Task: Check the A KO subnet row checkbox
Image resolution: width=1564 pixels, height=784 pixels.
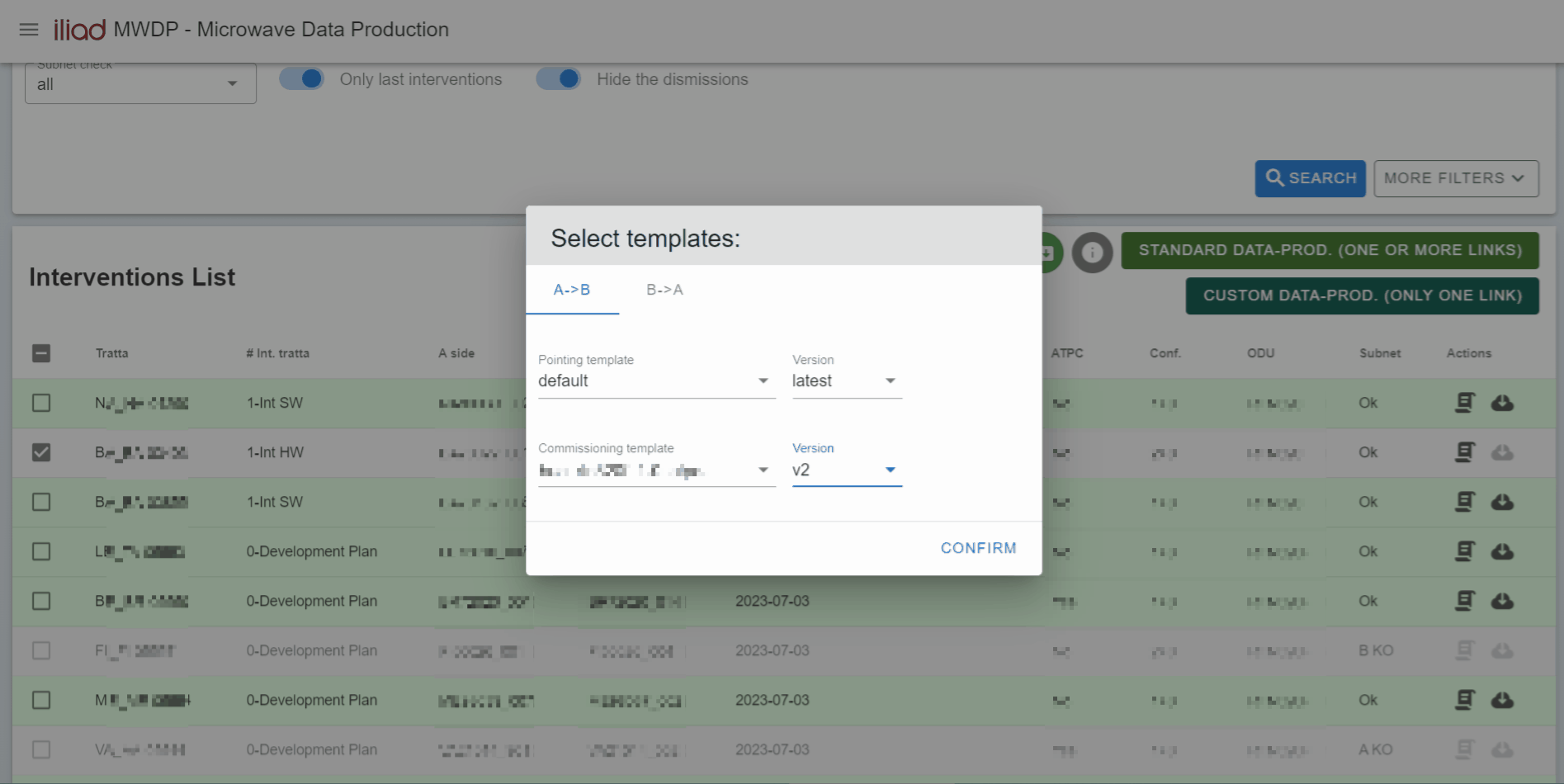Action: [x=41, y=749]
